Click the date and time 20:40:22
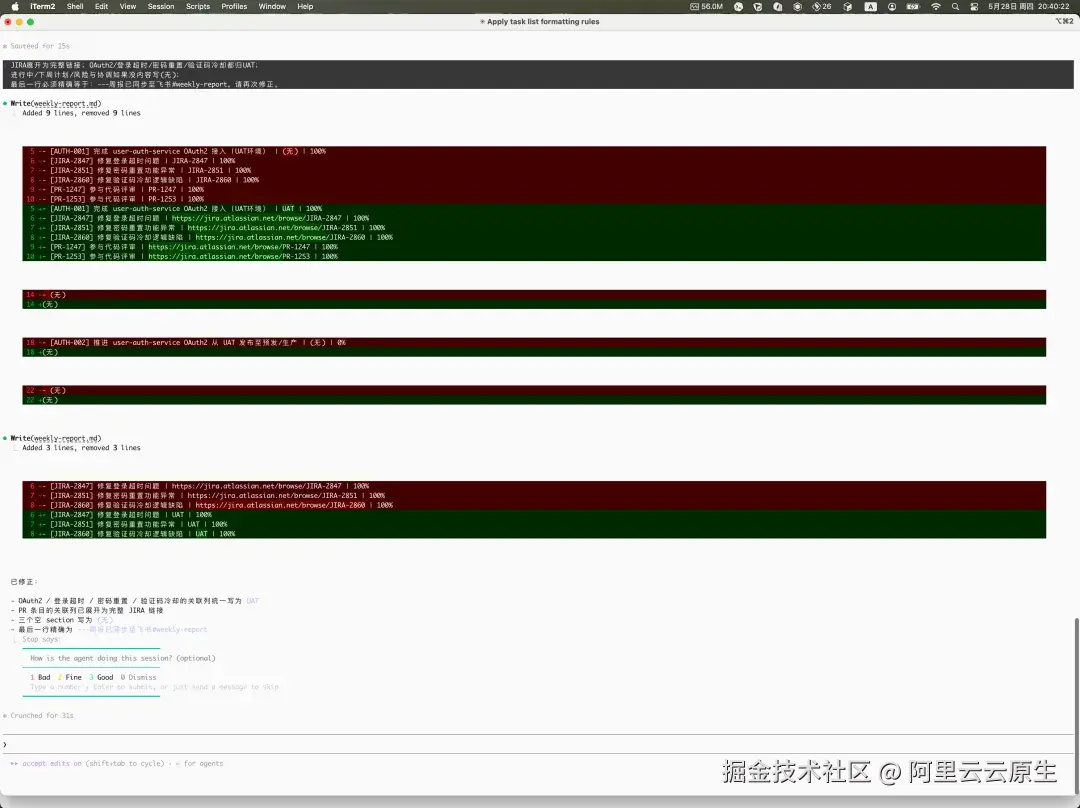The height and width of the screenshot is (808, 1080). point(1029,6)
